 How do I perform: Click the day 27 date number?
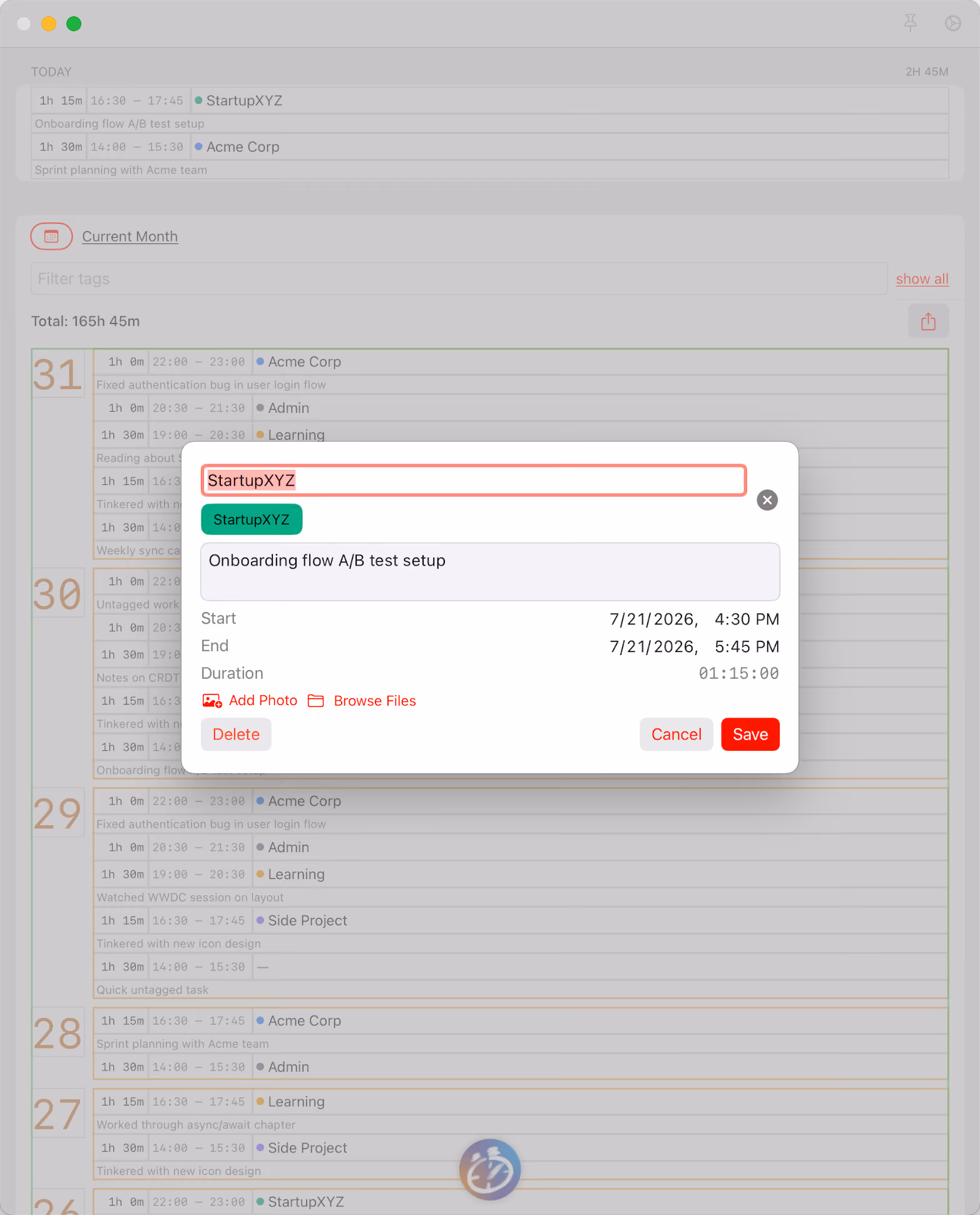coord(58,1114)
